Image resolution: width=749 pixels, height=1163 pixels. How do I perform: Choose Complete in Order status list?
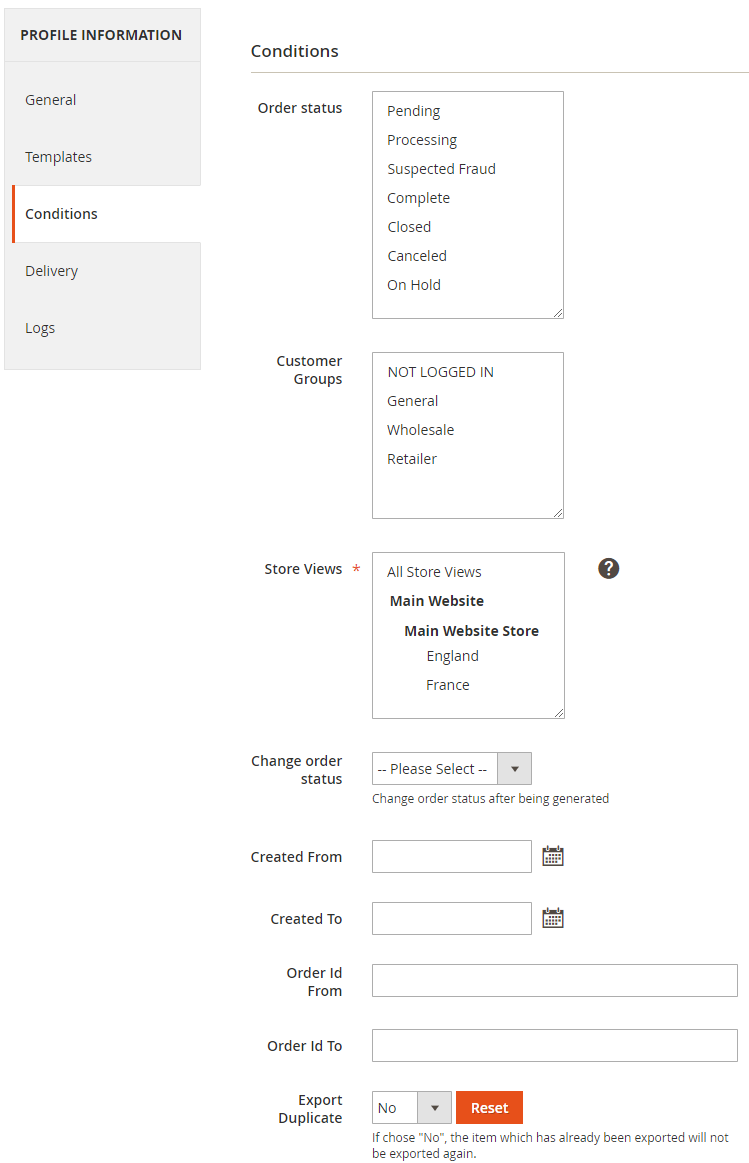pyautogui.click(x=418, y=198)
